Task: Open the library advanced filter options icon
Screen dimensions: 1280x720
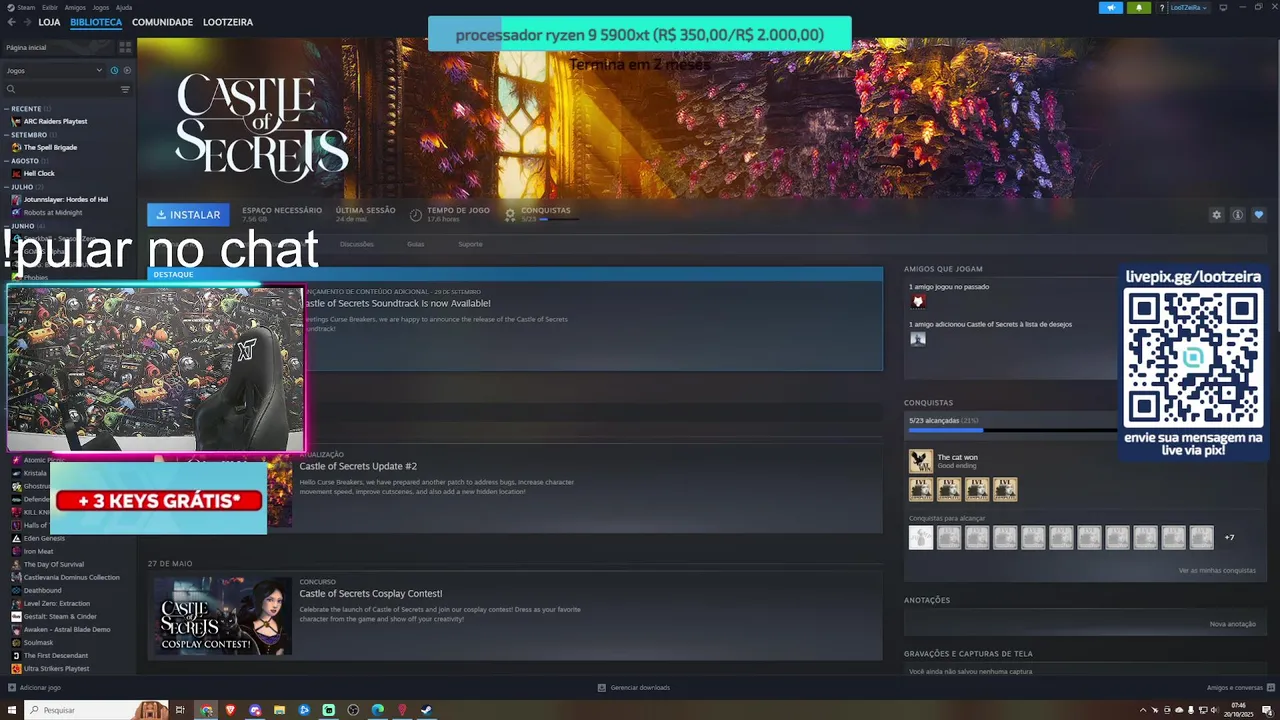Action: [x=125, y=90]
